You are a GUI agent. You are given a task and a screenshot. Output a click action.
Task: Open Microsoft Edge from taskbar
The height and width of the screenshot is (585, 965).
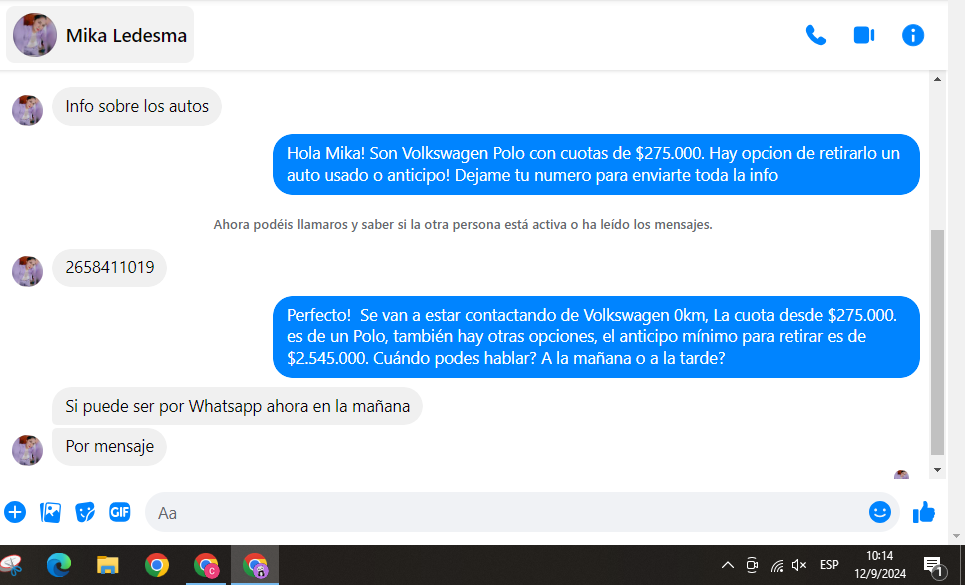click(x=59, y=565)
